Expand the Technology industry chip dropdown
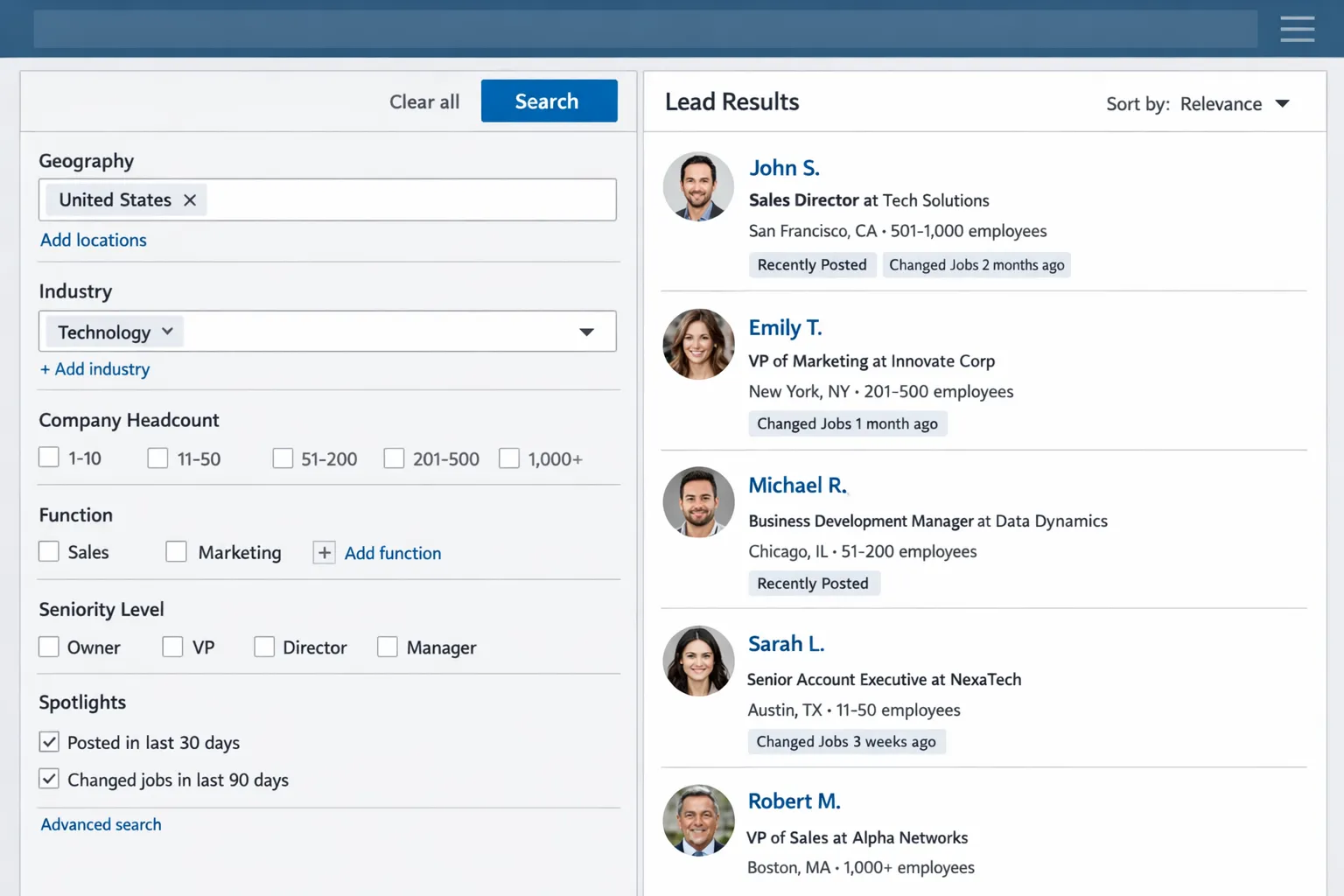Screen dimensions: 1344x896 tap(168, 332)
